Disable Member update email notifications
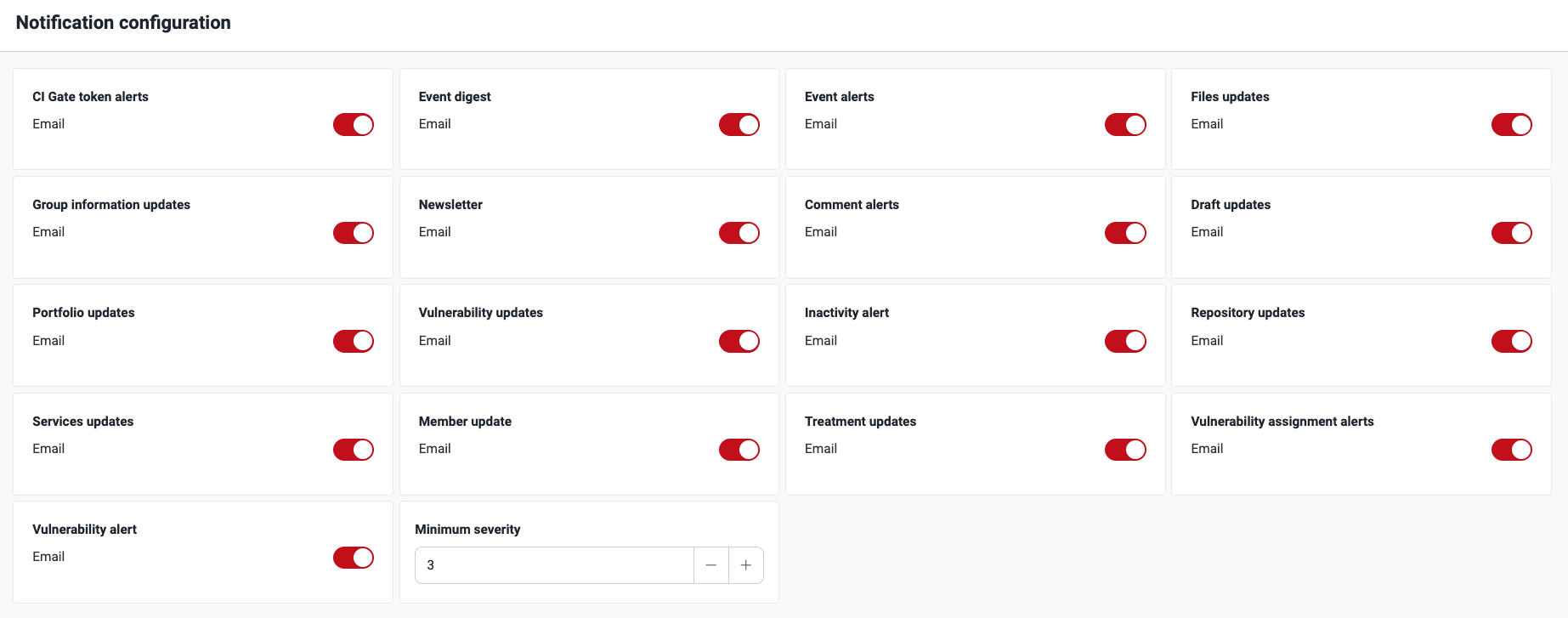Image resolution: width=1568 pixels, height=618 pixels. click(x=739, y=450)
